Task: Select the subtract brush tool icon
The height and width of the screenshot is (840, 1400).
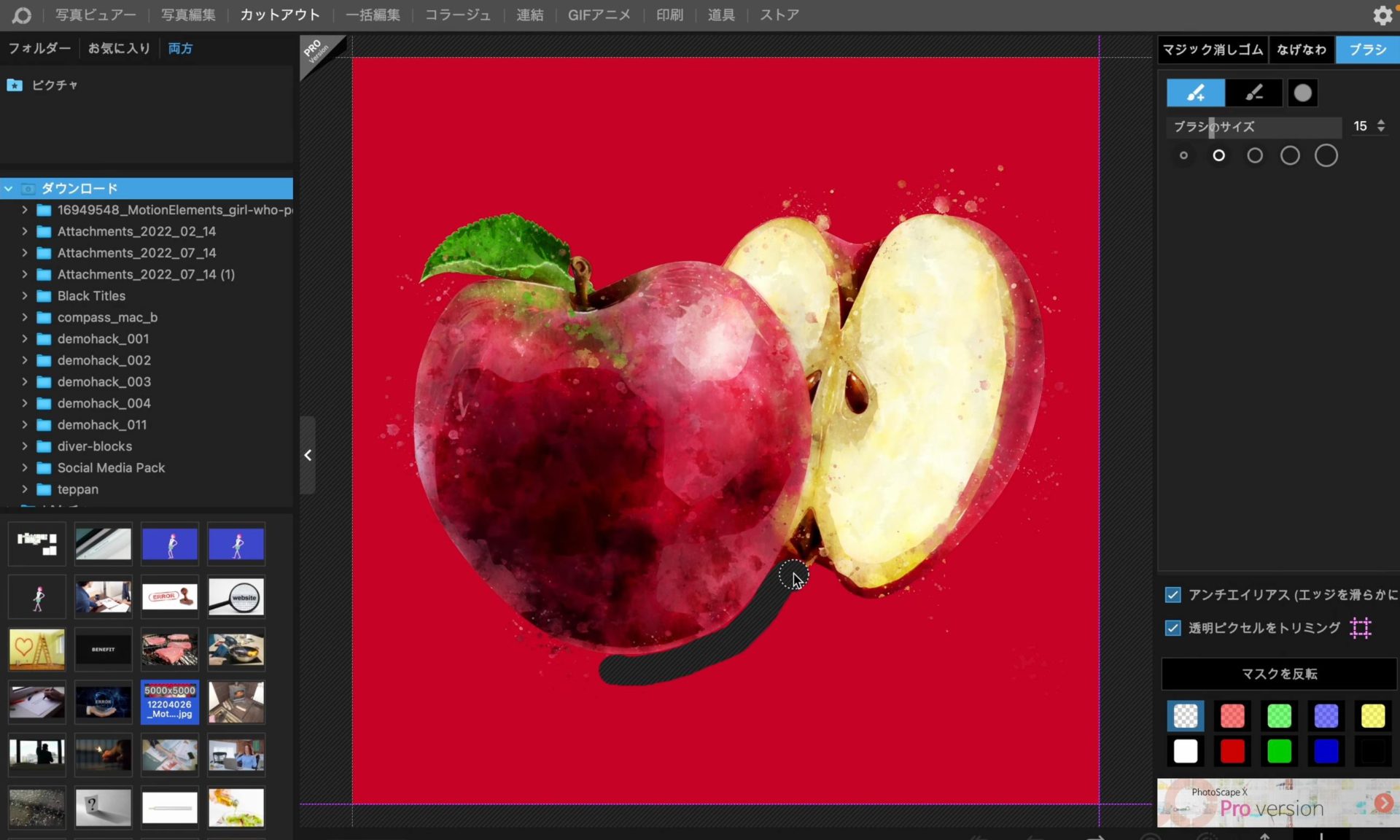Action: (x=1253, y=93)
